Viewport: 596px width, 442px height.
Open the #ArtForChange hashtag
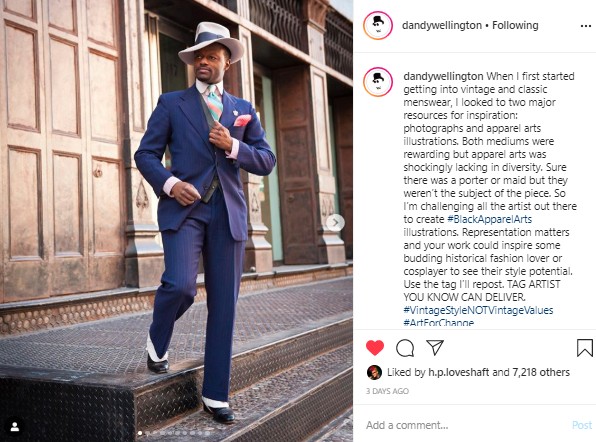click(x=439, y=323)
